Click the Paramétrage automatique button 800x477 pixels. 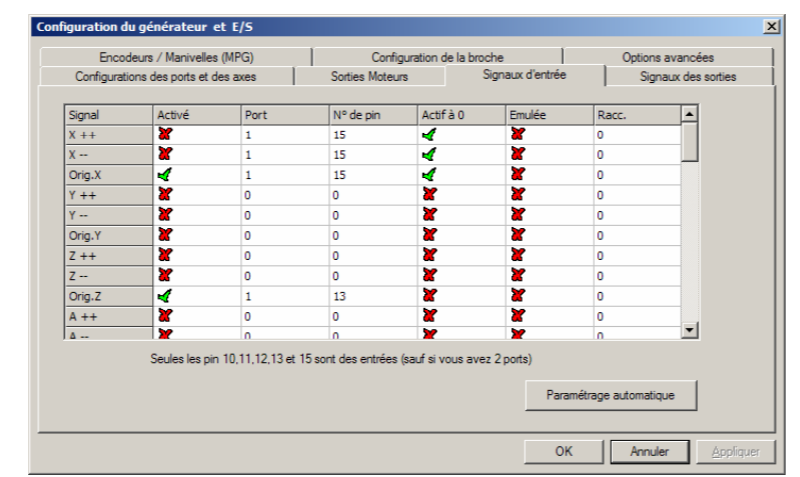611,395
